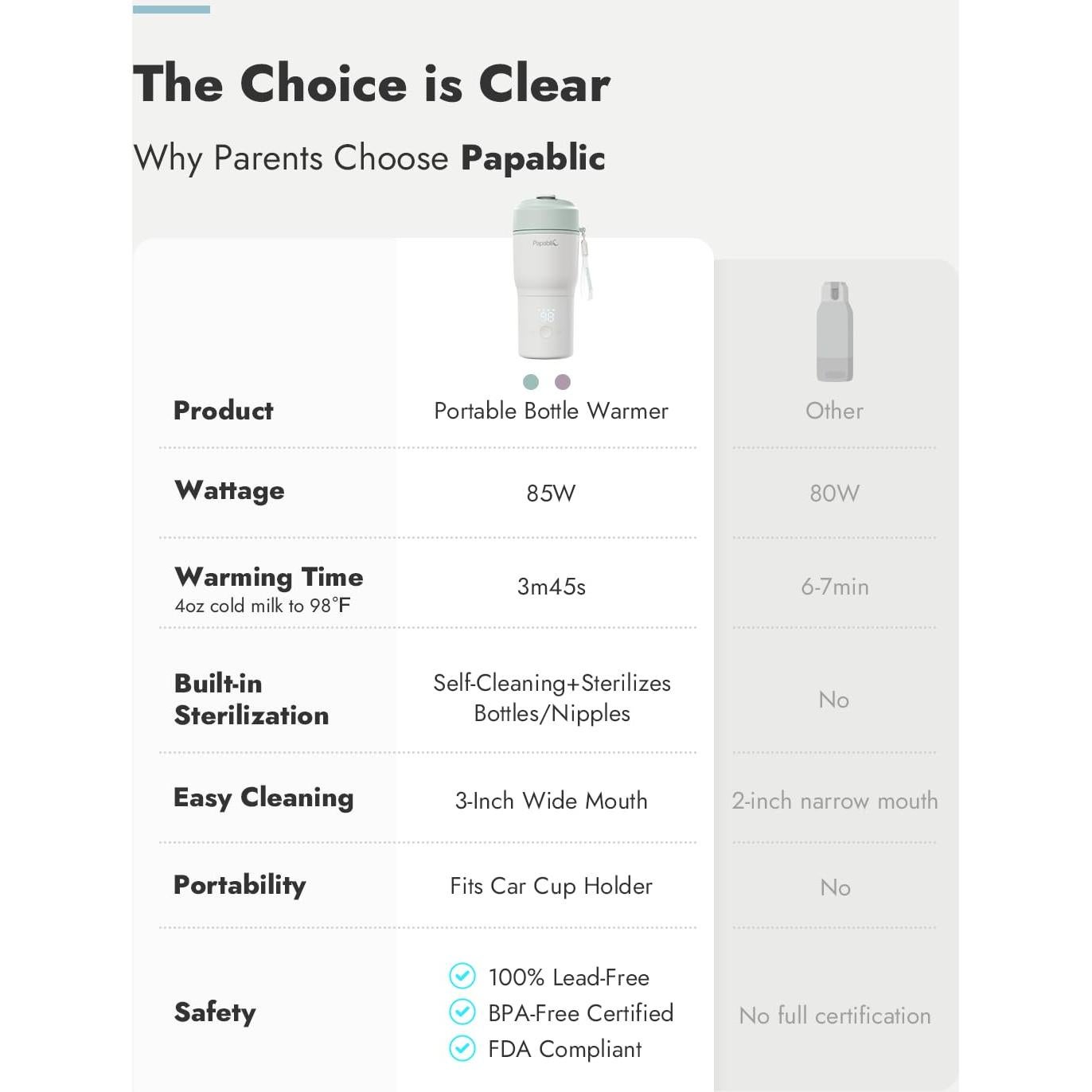
Task: Click the gray Other bottle image
Action: click(x=834, y=333)
